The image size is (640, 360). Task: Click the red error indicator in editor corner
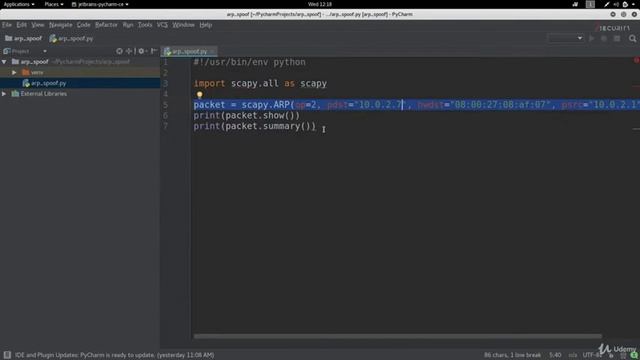(636, 60)
